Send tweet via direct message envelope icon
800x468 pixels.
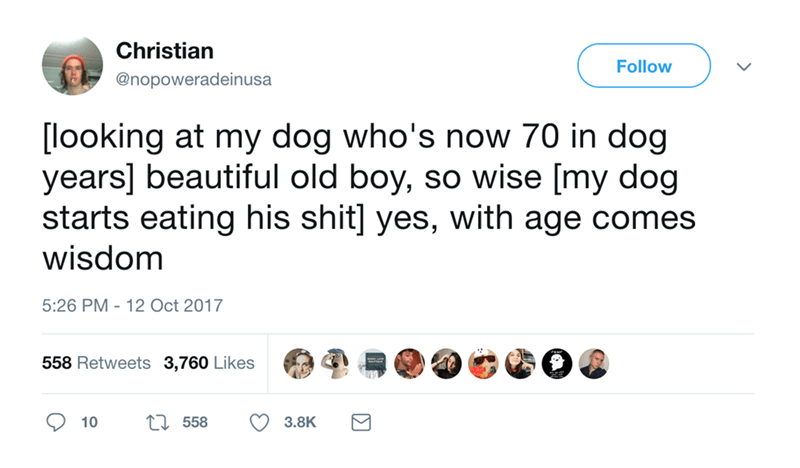(359, 423)
